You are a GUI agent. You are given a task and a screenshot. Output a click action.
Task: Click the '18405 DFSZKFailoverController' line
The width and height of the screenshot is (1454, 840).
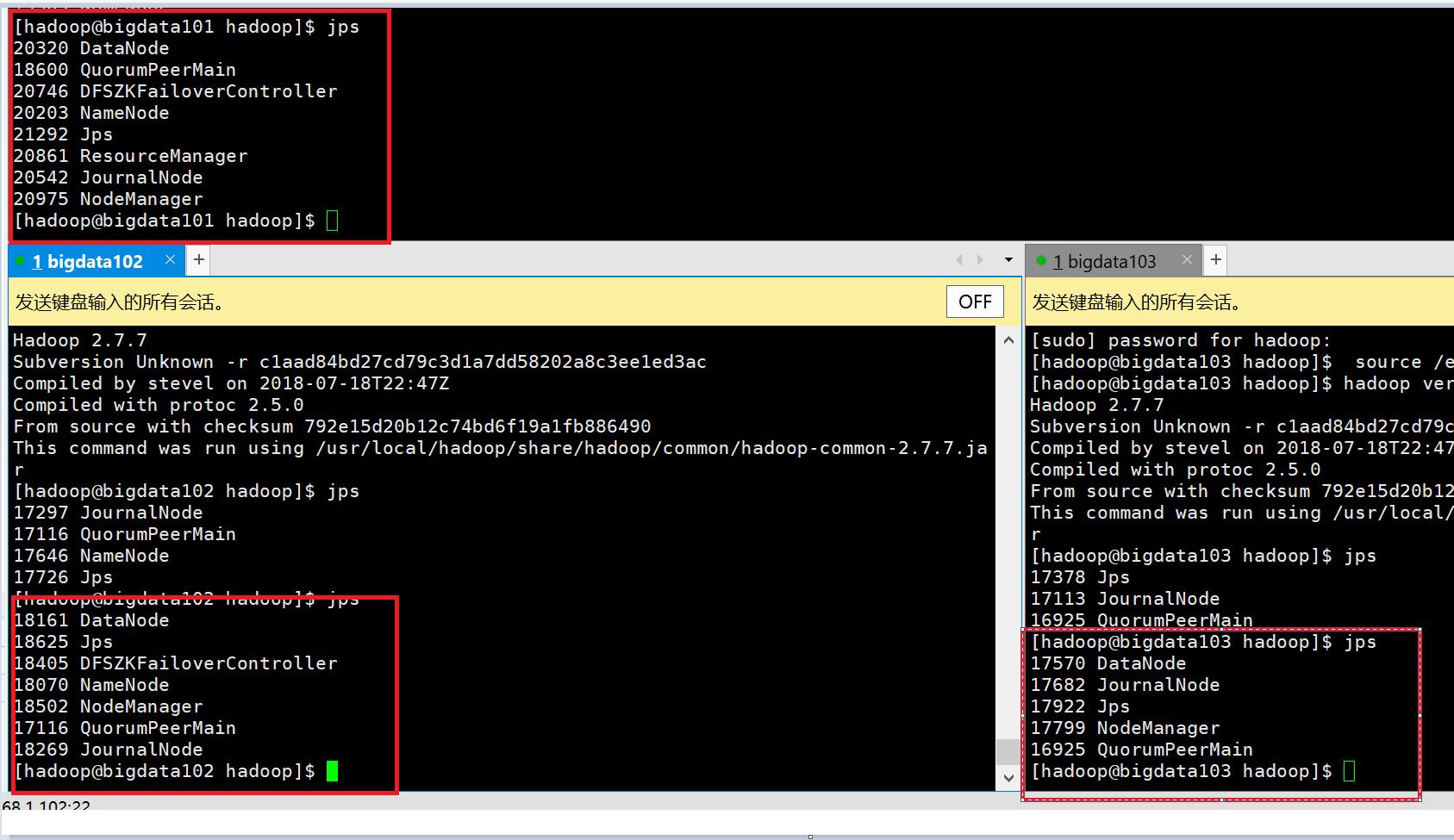(175, 663)
